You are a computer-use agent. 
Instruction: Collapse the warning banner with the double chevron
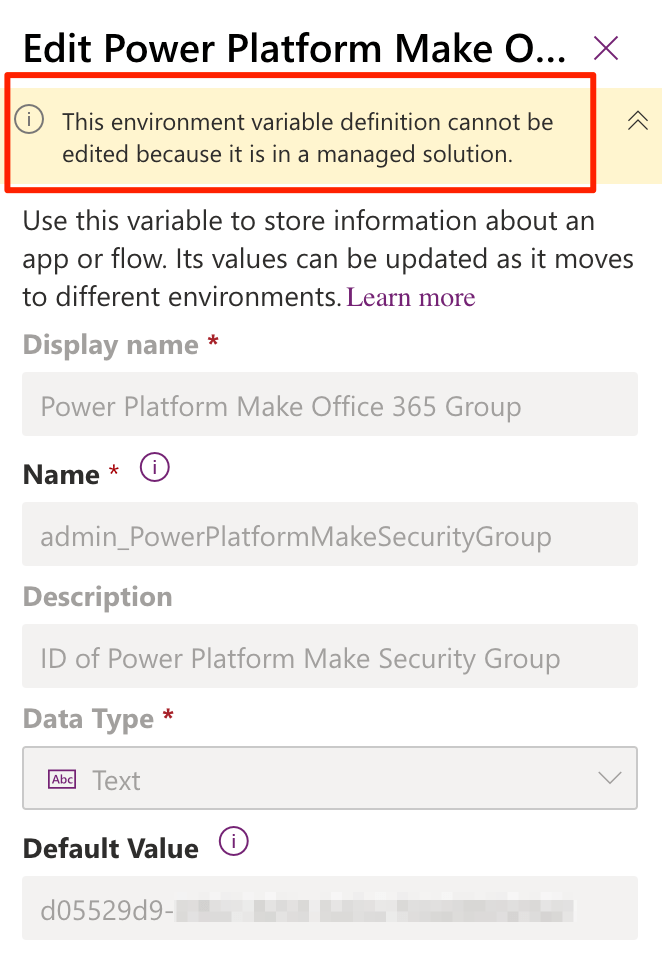coord(637,120)
